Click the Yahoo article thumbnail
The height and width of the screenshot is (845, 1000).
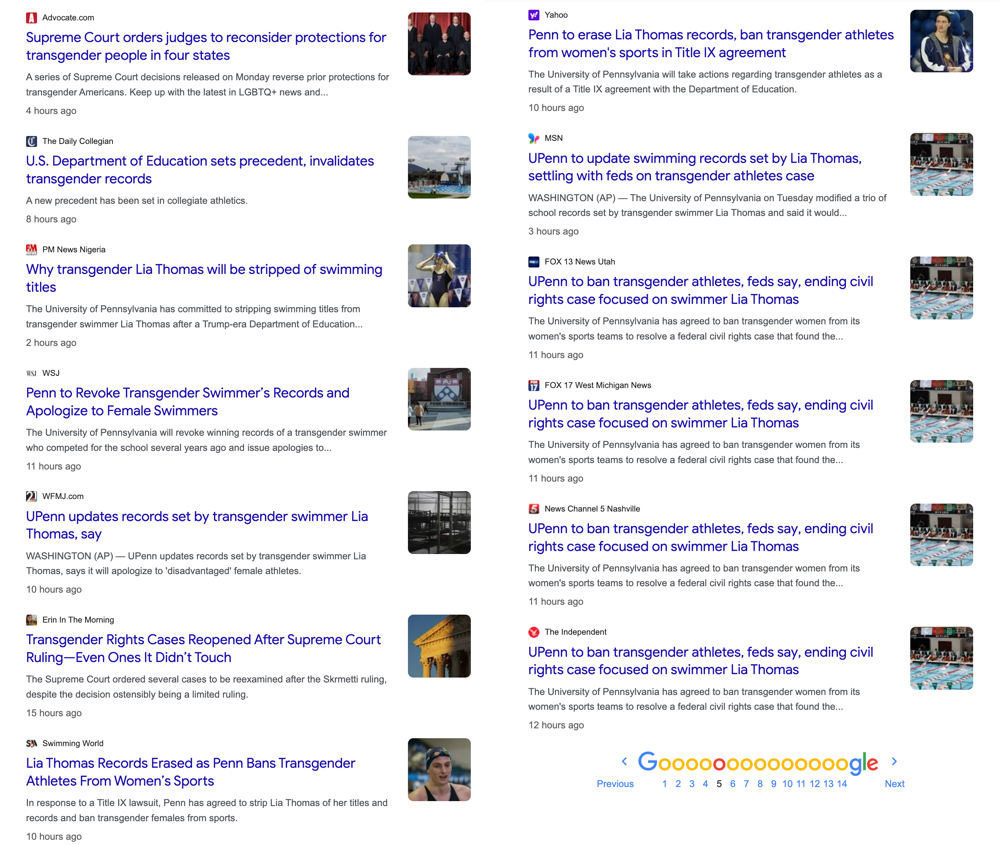941,41
